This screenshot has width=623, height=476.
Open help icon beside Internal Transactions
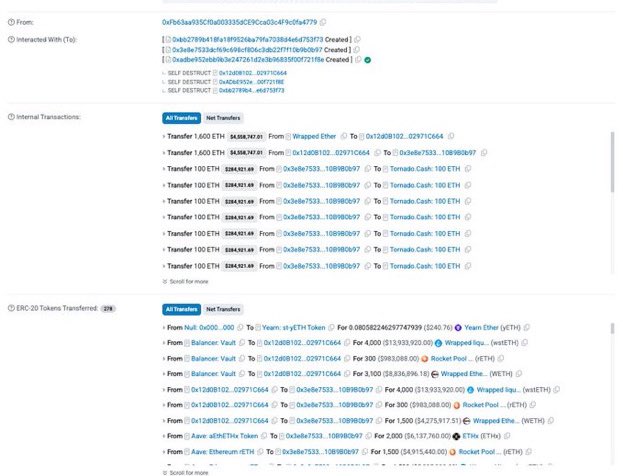pos(11,117)
